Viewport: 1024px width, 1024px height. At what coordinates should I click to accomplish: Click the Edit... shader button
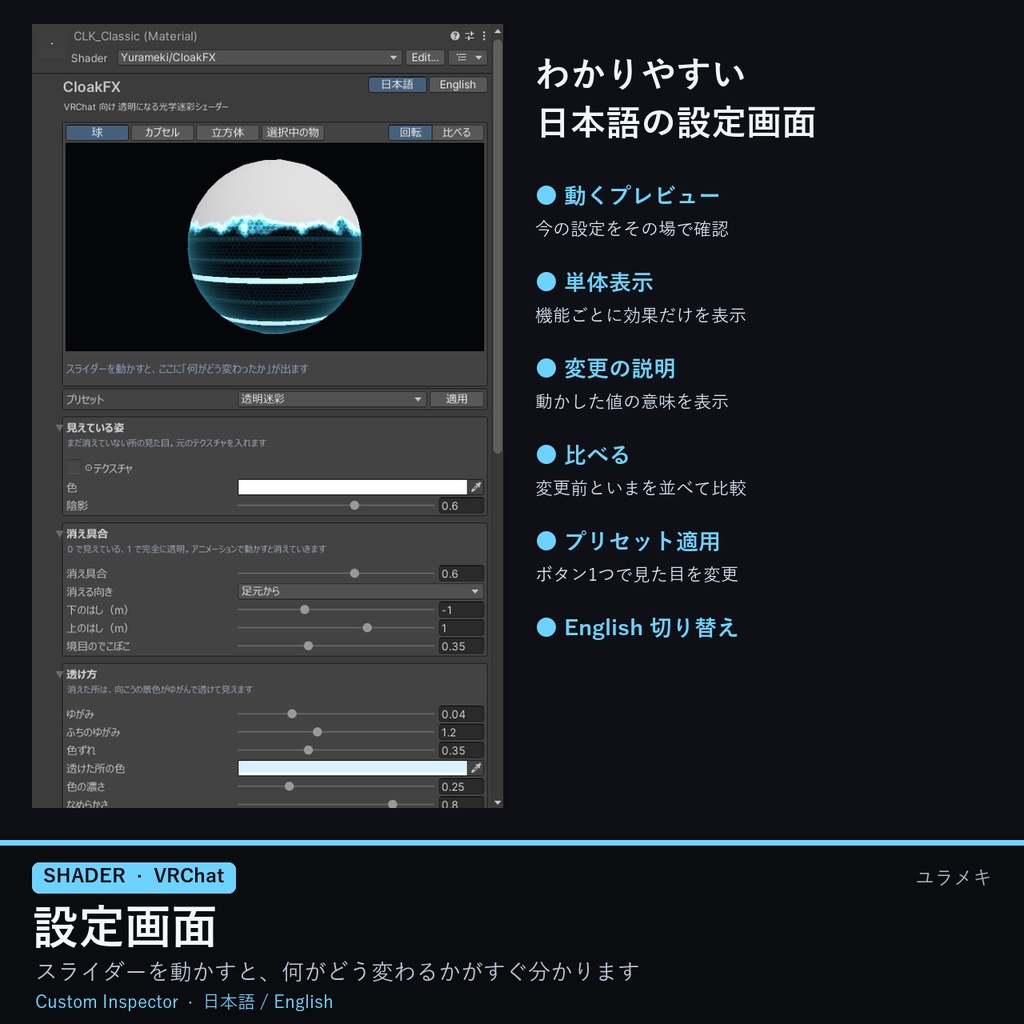pyautogui.click(x=425, y=57)
